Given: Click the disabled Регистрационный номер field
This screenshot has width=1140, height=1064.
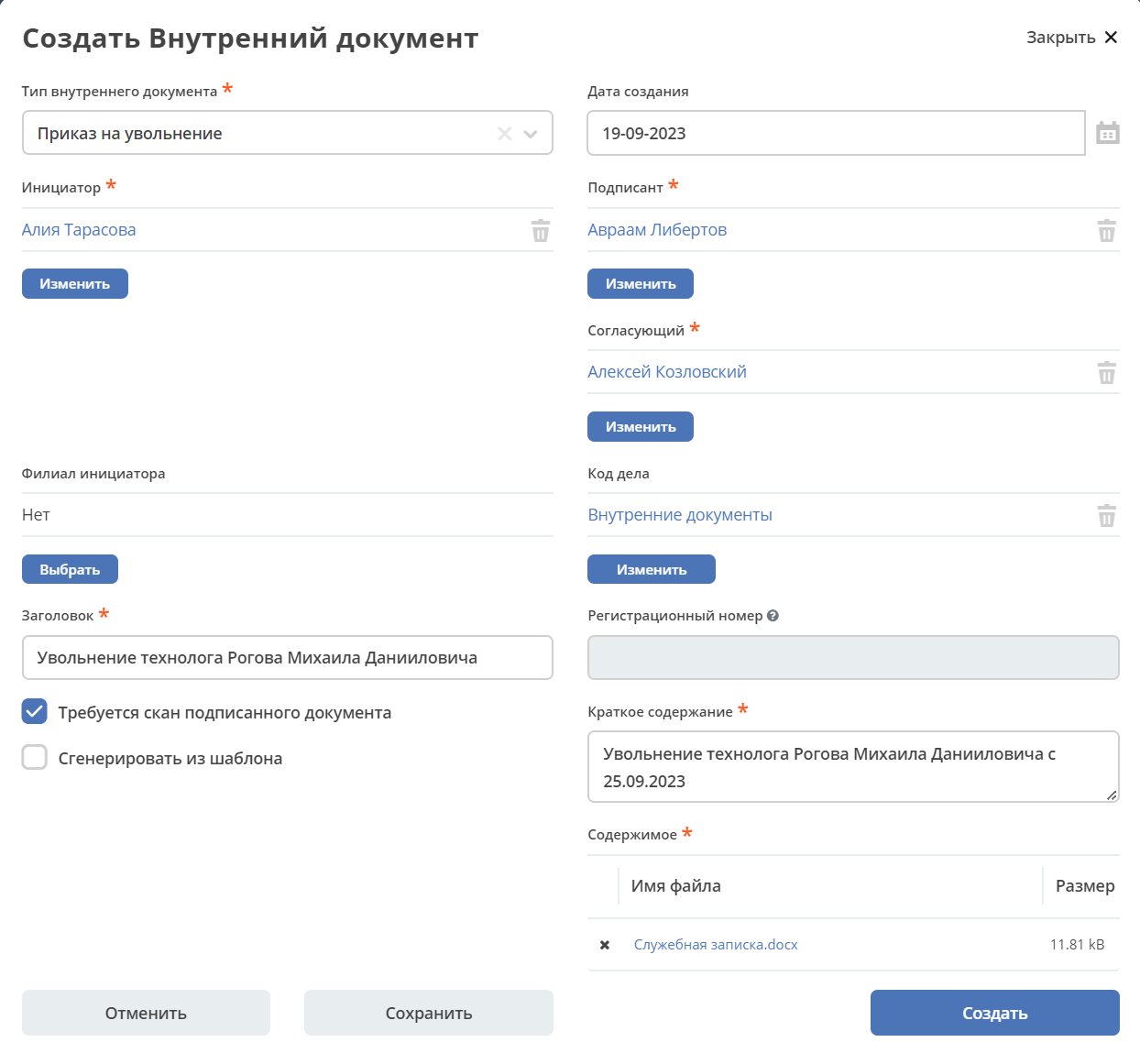Looking at the screenshot, I should [x=853, y=657].
